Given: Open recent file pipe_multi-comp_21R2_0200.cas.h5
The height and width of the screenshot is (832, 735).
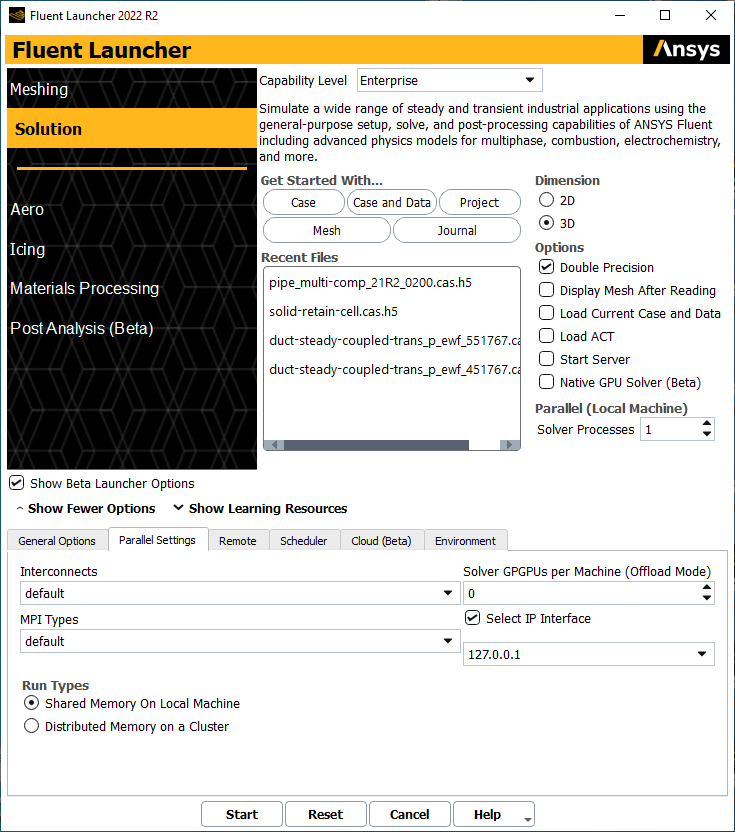Looking at the screenshot, I should (x=392, y=282).
